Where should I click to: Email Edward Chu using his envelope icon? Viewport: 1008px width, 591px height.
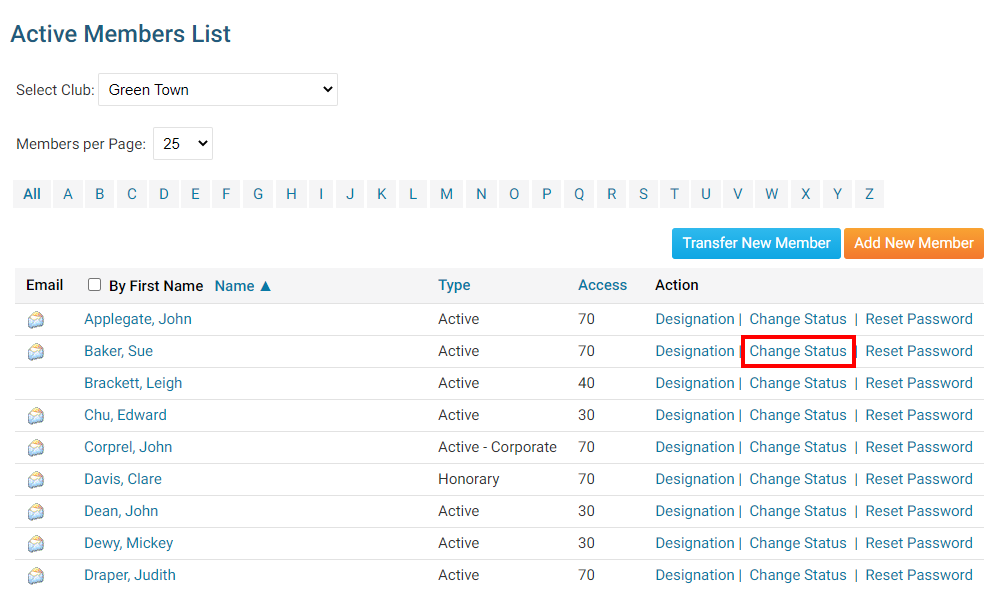click(36, 416)
